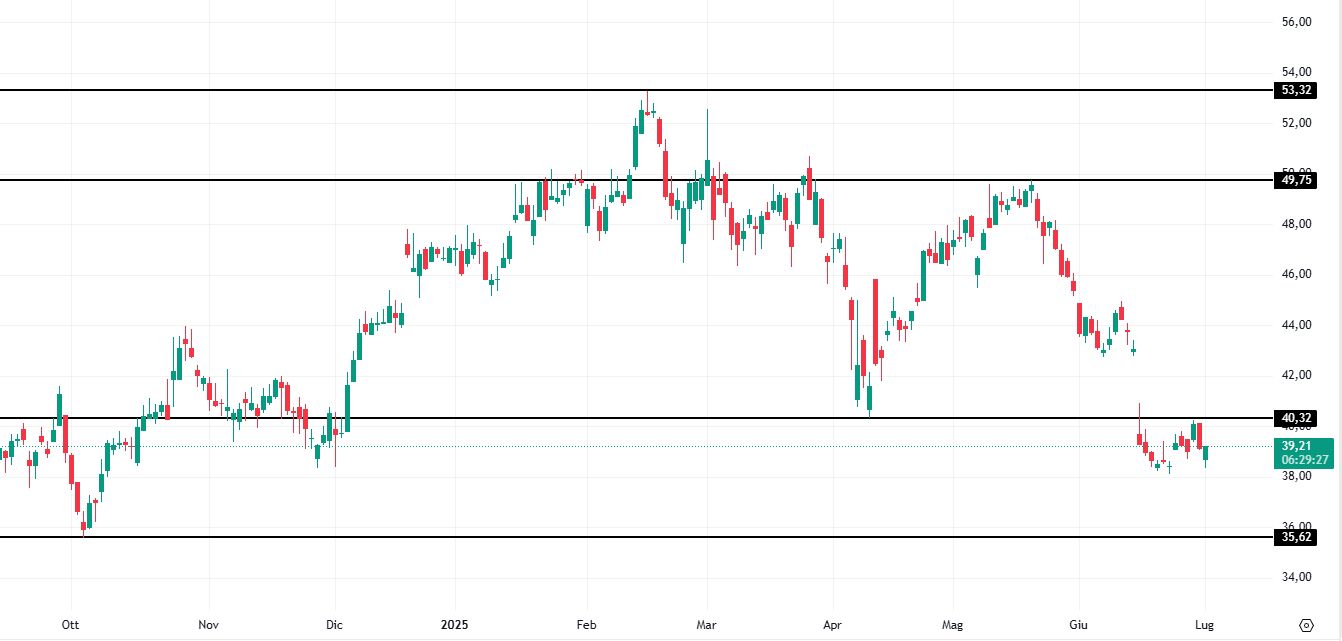Click the 54,00 price scale value
Viewport: 1342px width, 641px height.
pyautogui.click(x=1297, y=72)
